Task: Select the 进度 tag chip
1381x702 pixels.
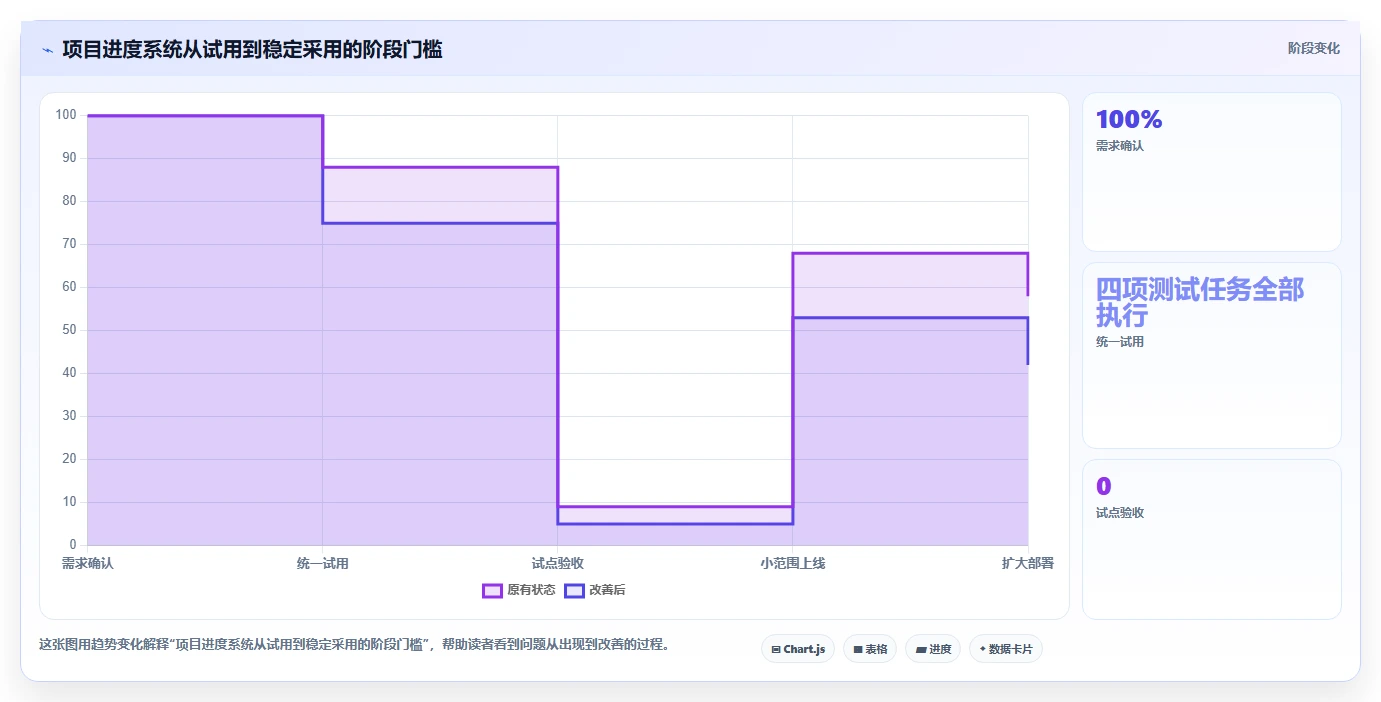Action: [933, 649]
